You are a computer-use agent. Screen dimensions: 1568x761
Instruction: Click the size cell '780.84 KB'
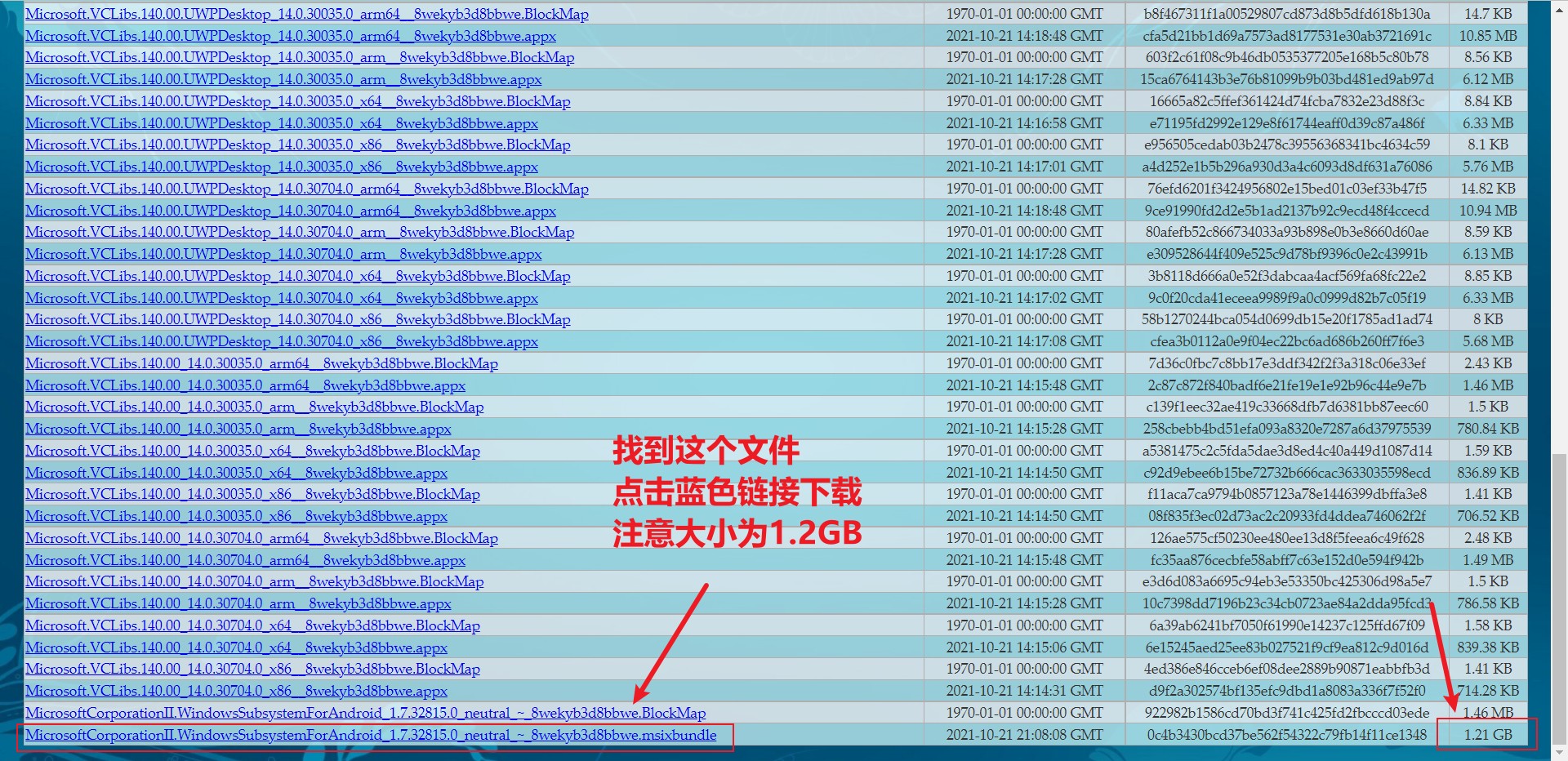(x=1488, y=429)
